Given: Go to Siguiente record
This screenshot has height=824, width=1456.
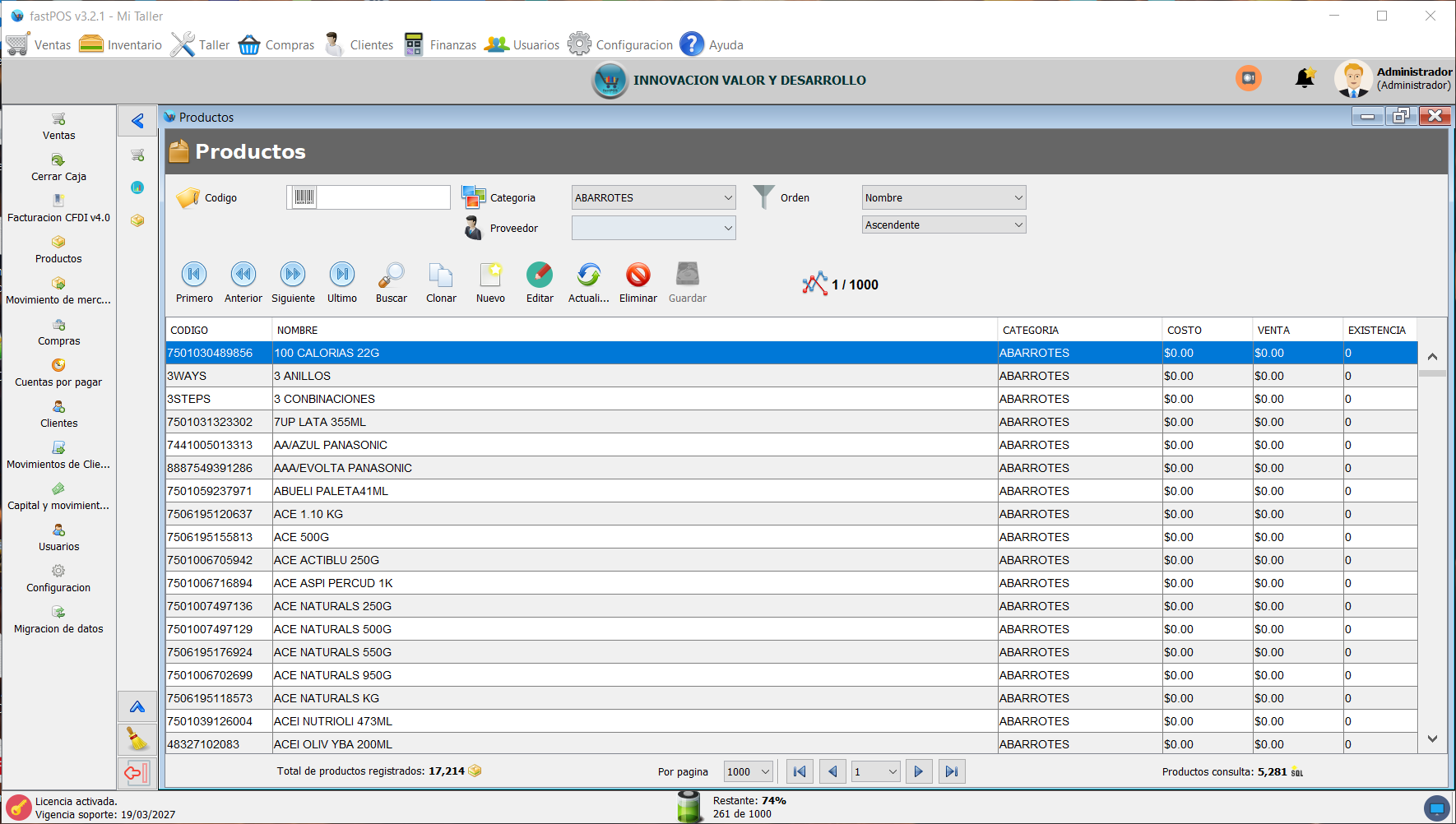Looking at the screenshot, I should pyautogui.click(x=293, y=275).
